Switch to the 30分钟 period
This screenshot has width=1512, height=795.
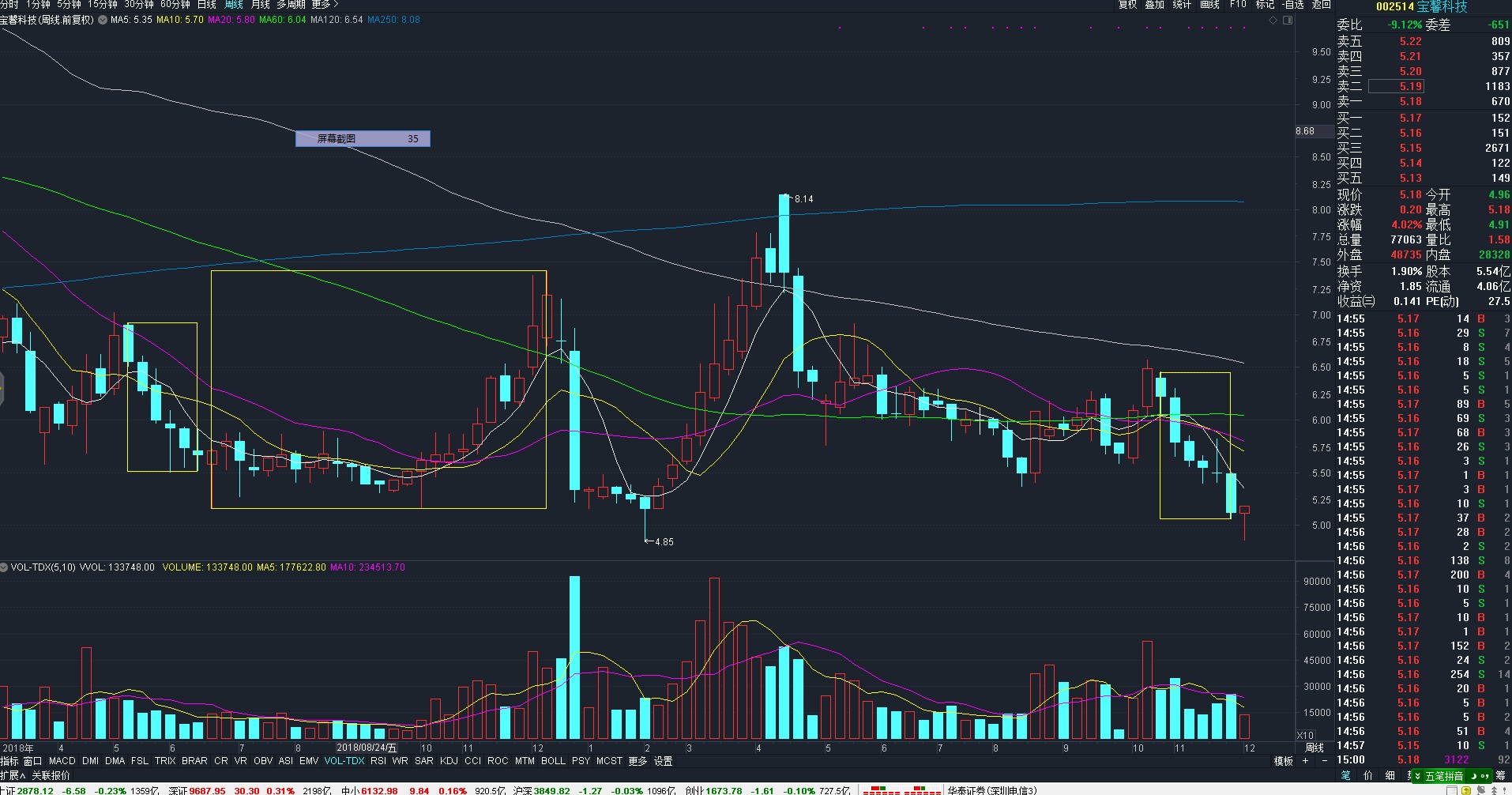tap(139, 5)
